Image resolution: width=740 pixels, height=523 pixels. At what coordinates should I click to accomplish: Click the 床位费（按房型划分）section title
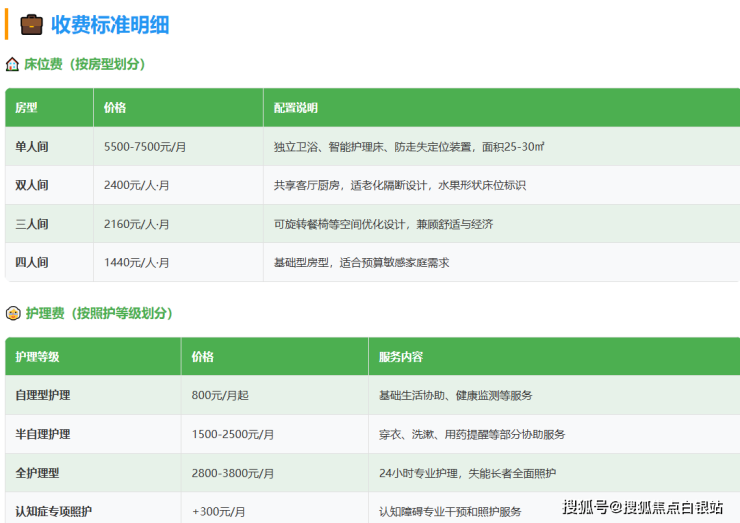click(85, 64)
